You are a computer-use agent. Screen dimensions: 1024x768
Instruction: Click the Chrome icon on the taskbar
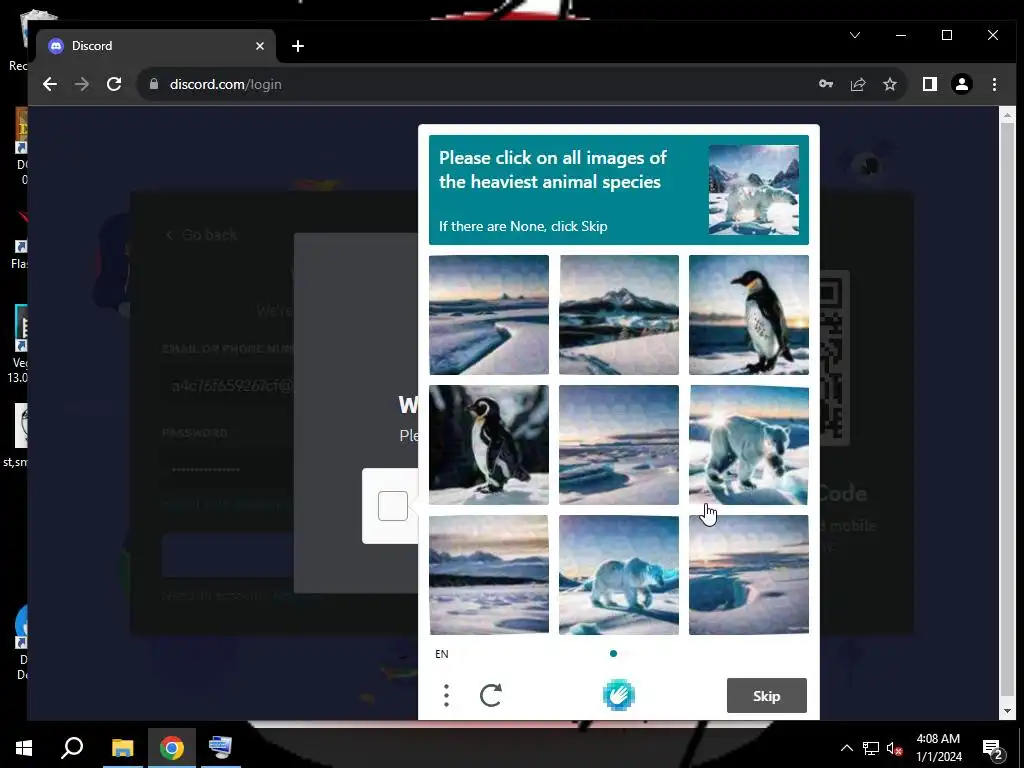click(172, 748)
